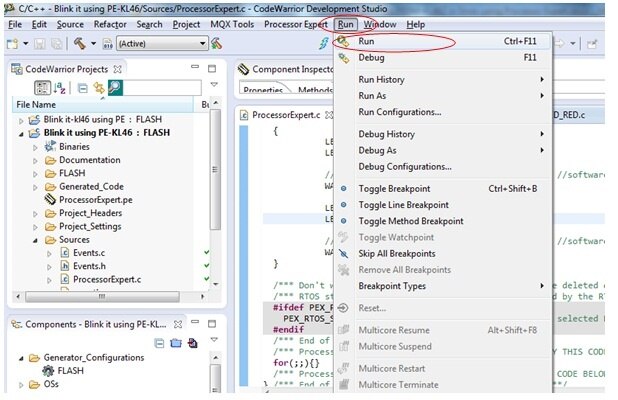618x400 pixels.
Task: Click the New toolbar icon
Action: [13, 43]
